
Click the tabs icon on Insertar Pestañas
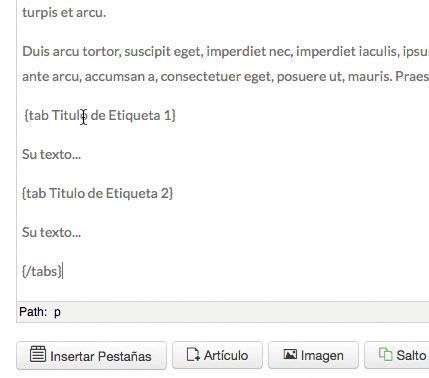point(38,354)
